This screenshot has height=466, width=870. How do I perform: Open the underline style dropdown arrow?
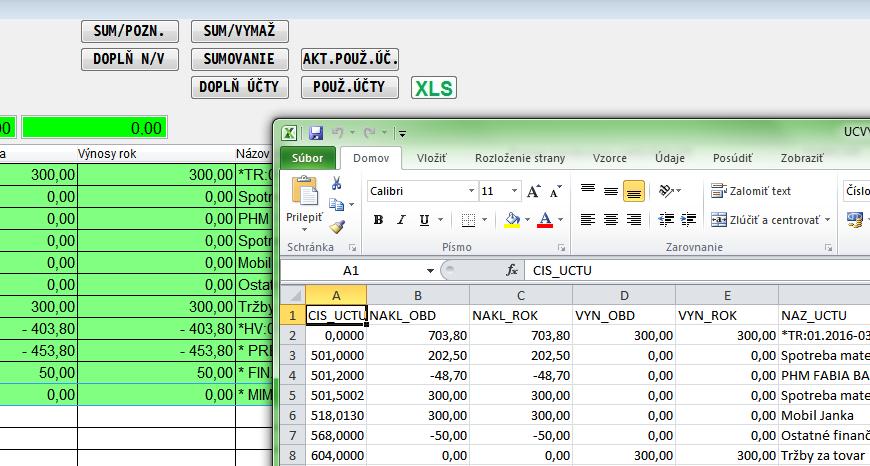[x=441, y=220]
